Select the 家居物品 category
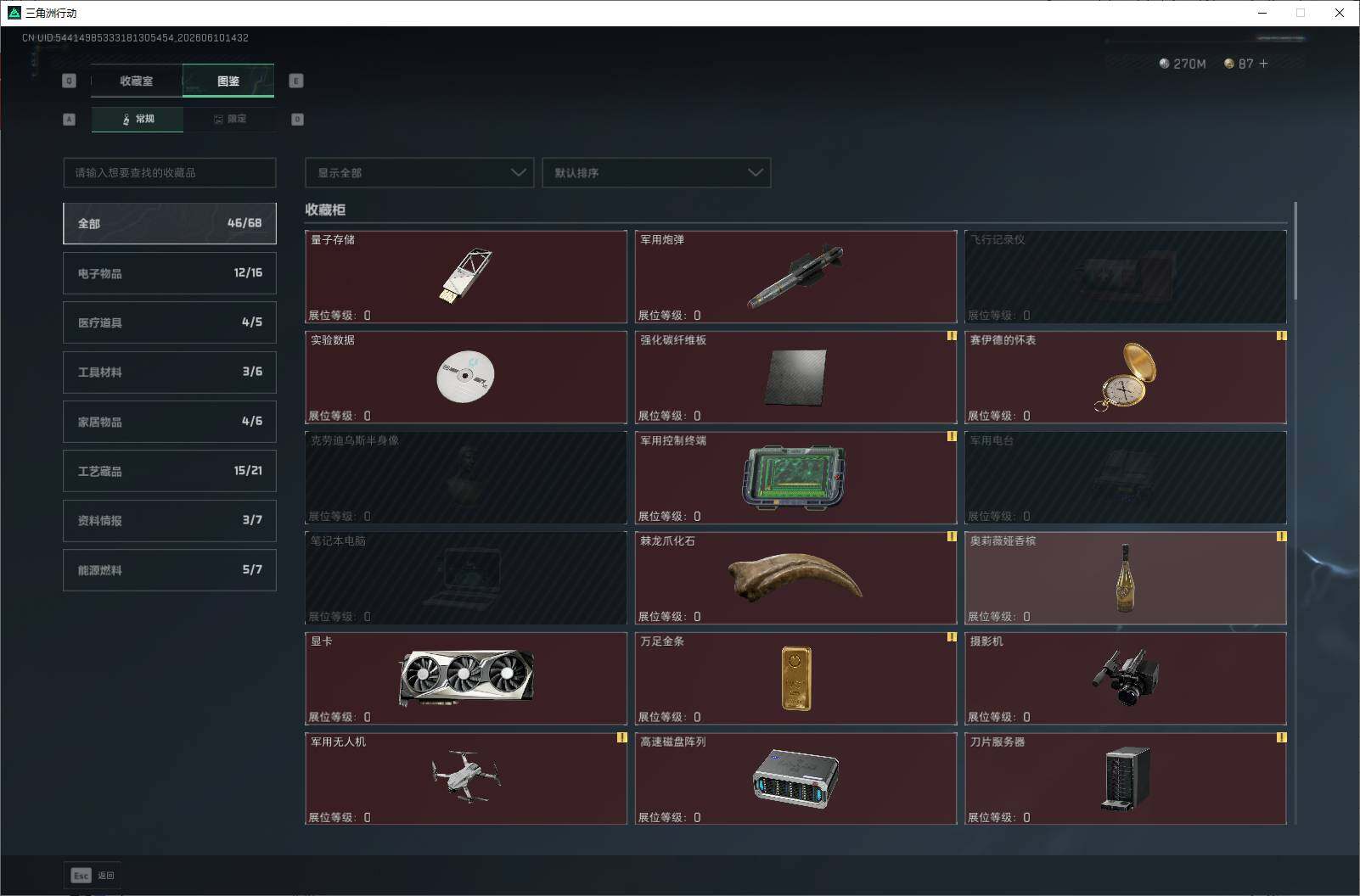 tap(170, 422)
